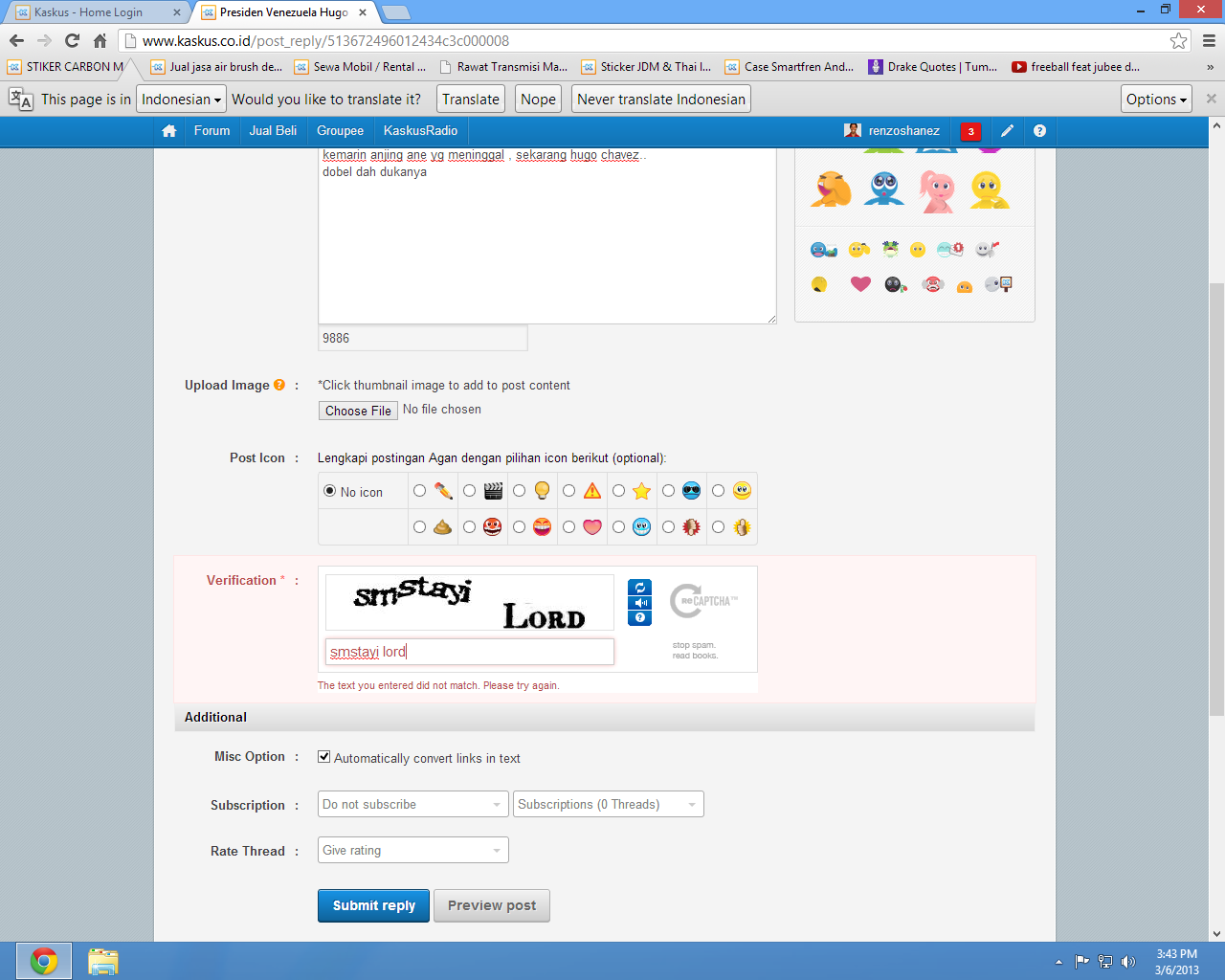Insert the green frog-face smiley
This screenshot has height=980, width=1225.
click(x=891, y=250)
